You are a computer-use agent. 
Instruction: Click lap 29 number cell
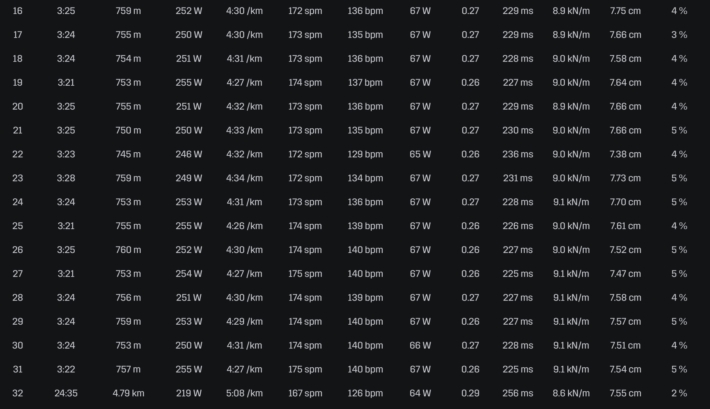[x=17, y=322]
